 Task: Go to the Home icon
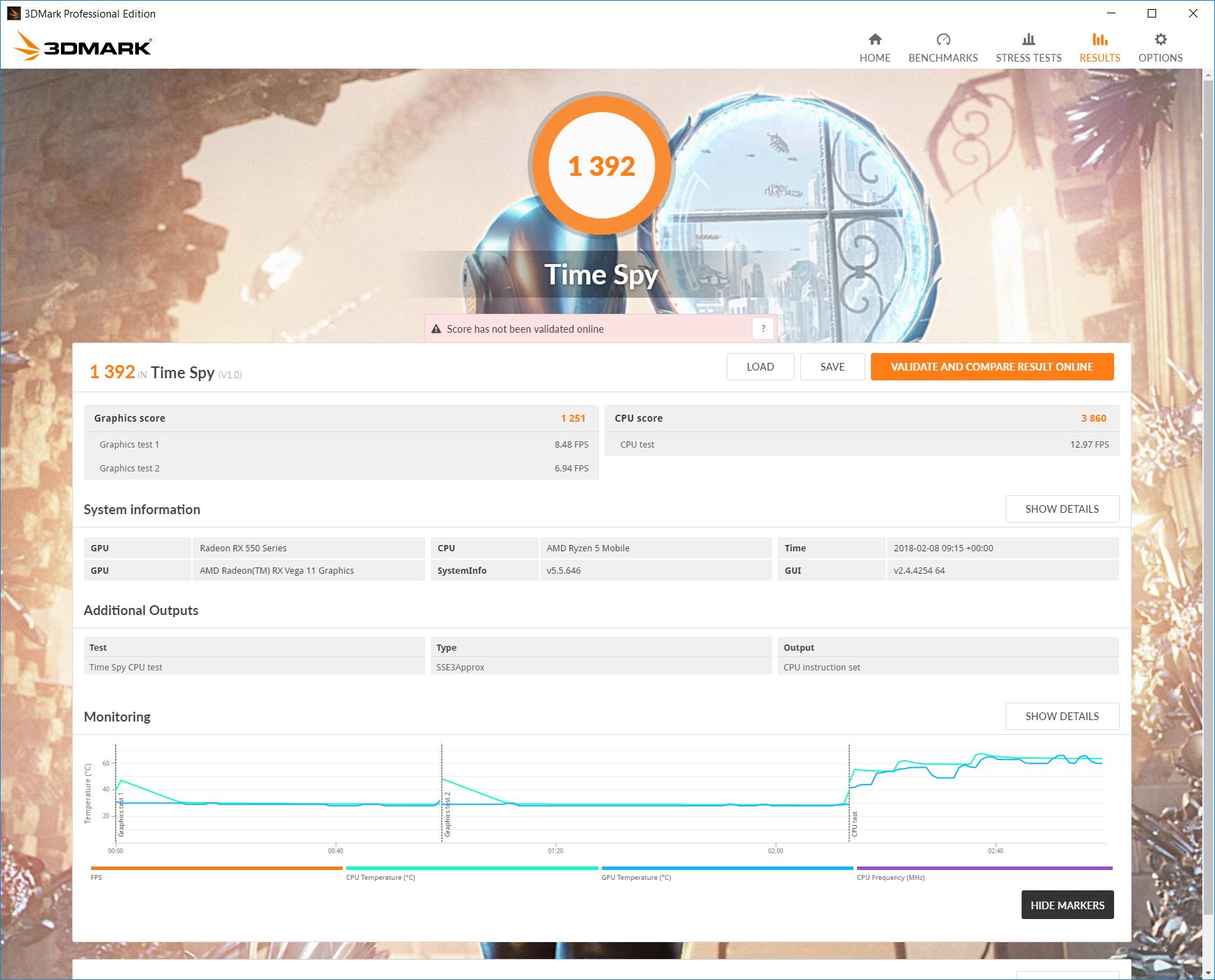coord(874,39)
